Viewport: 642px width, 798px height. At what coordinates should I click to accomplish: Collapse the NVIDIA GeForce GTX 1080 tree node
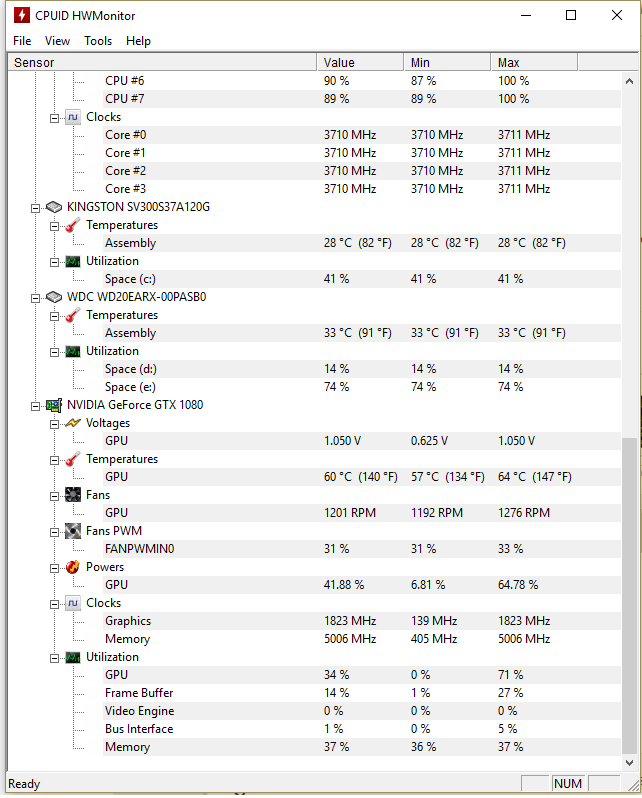tap(35, 406)
